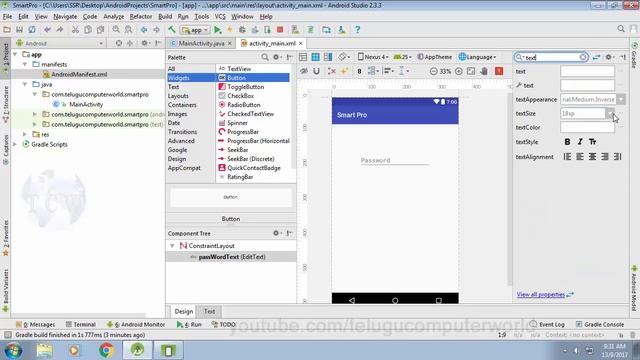Viewport: 640px width, 360px height.
Task: Click the Find magnifier icon in toolbar
Action: [116, 29]
